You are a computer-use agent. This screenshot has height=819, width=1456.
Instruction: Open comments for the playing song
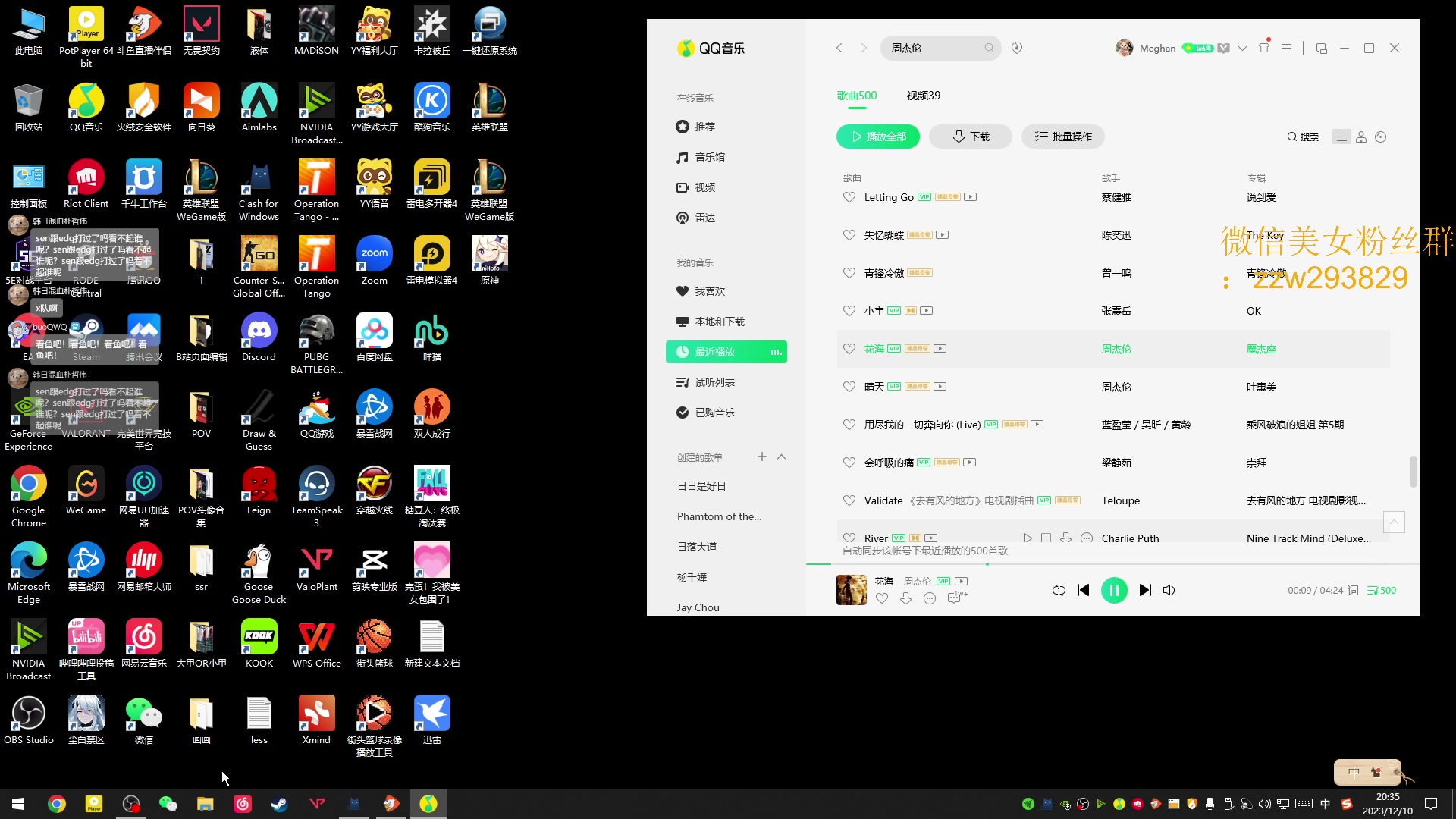tap(955, 598)
